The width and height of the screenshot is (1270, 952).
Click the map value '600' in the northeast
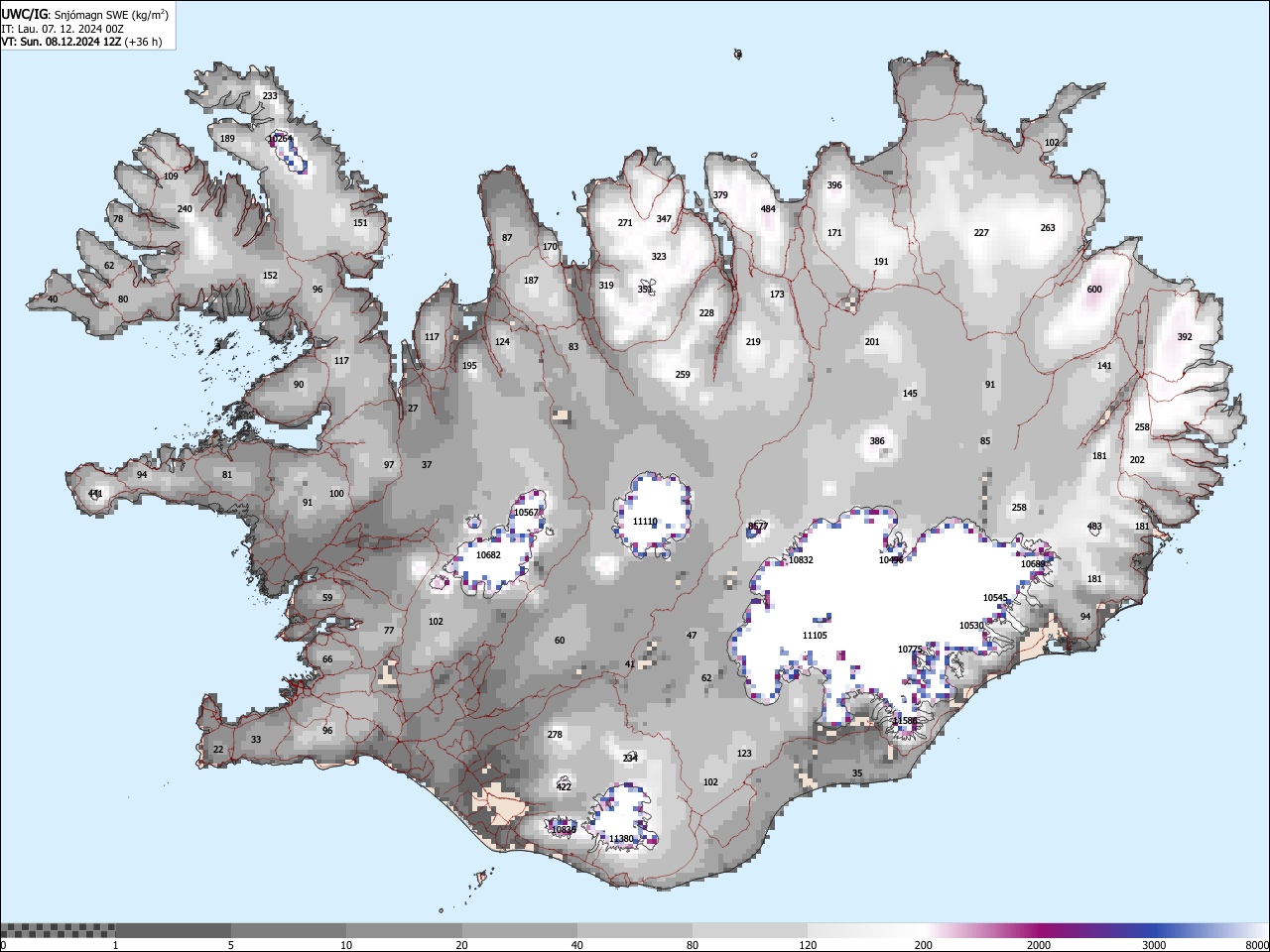[1094, 290]
